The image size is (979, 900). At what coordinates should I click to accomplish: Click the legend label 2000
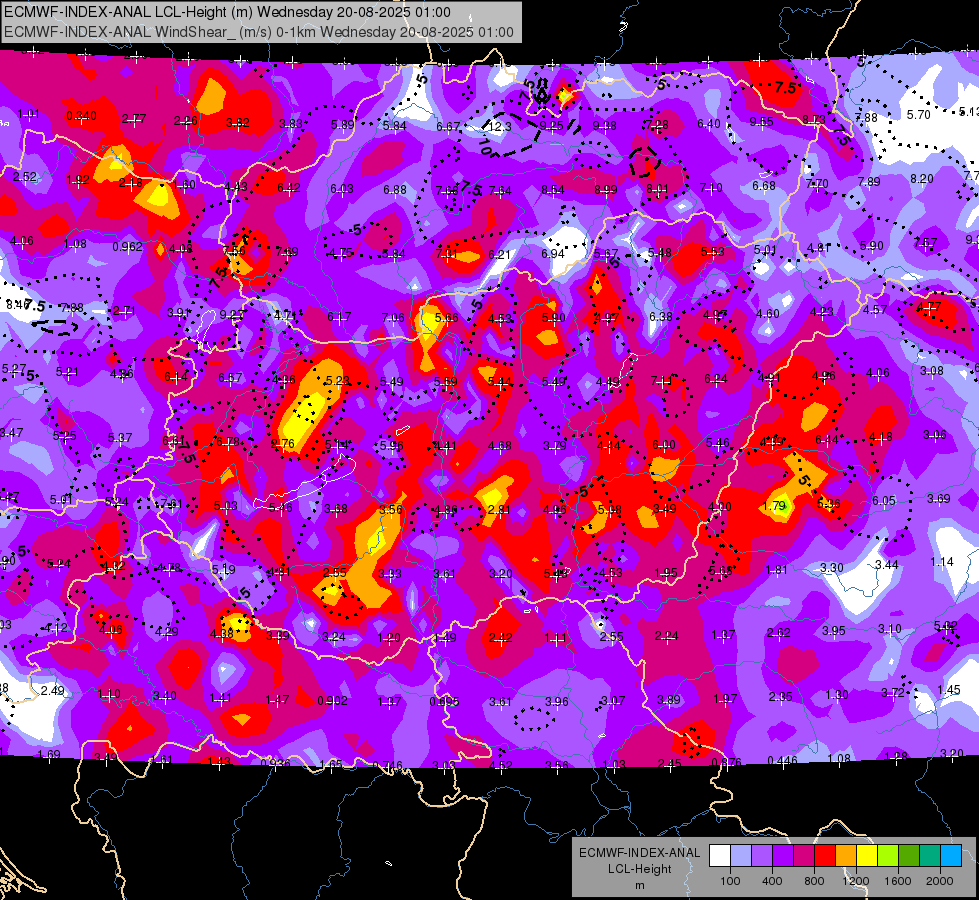[x=940, y=881]
